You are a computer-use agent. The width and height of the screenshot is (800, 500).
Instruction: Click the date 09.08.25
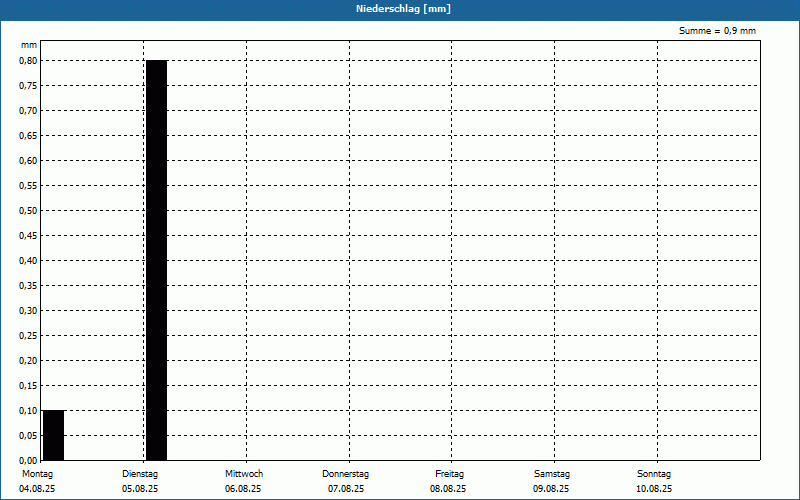pyautogui.click(x=551, y=489)
